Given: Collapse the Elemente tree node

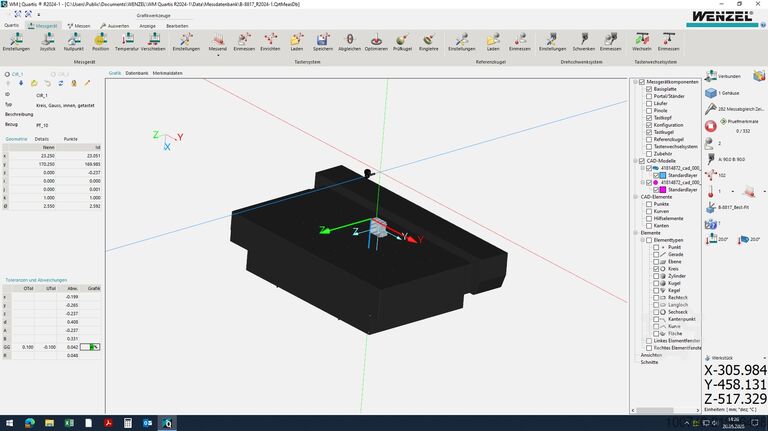Looking at the screenshot, I should pyautogui.click(x=635, y=233).
